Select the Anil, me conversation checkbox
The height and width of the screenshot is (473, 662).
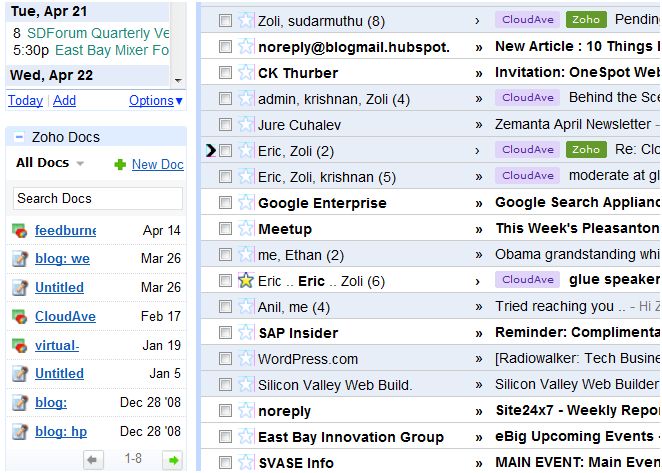point(225,307)
